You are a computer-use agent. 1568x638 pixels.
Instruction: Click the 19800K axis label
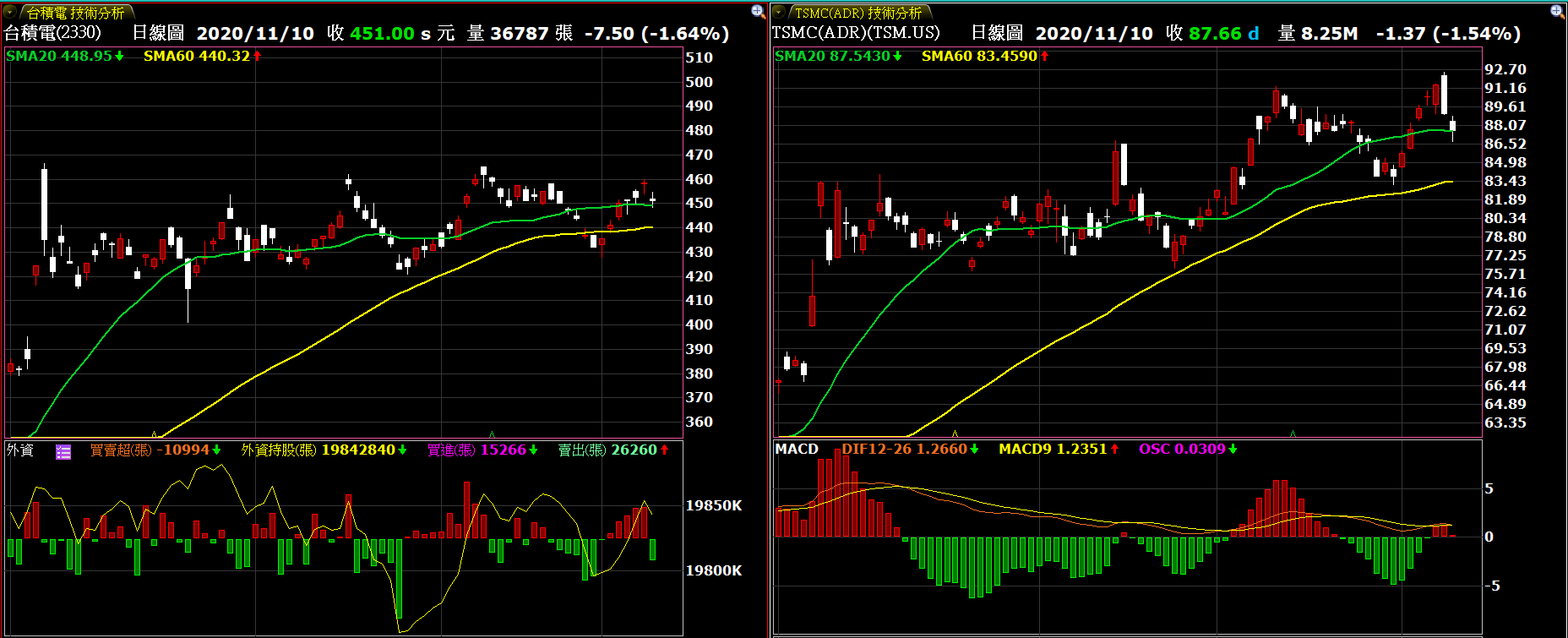(x=714, y=570)
